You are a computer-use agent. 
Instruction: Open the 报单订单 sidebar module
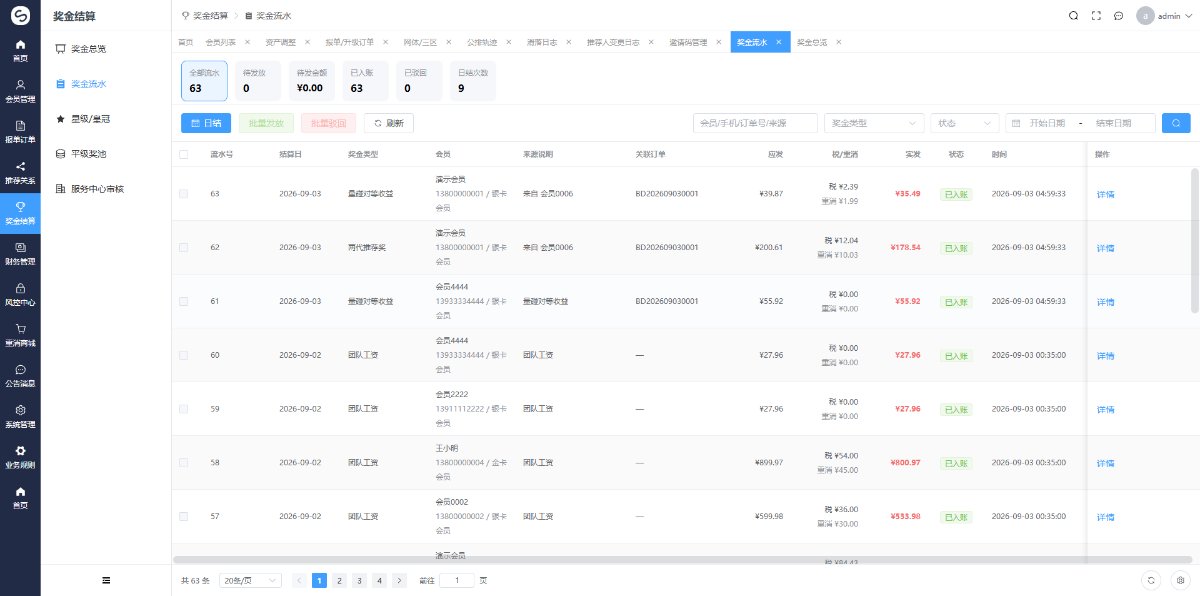[20, 131]
